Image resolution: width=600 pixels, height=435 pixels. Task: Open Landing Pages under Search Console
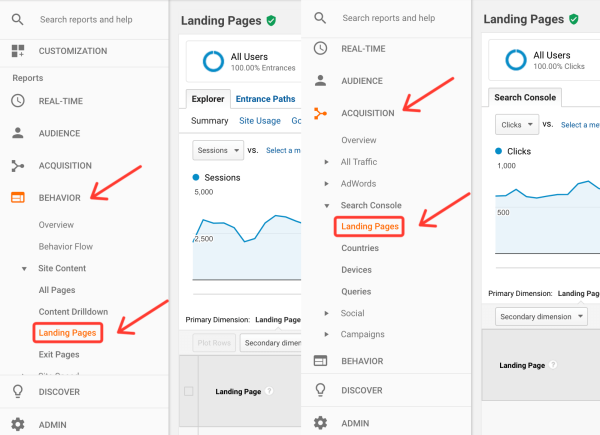(370, 226)
